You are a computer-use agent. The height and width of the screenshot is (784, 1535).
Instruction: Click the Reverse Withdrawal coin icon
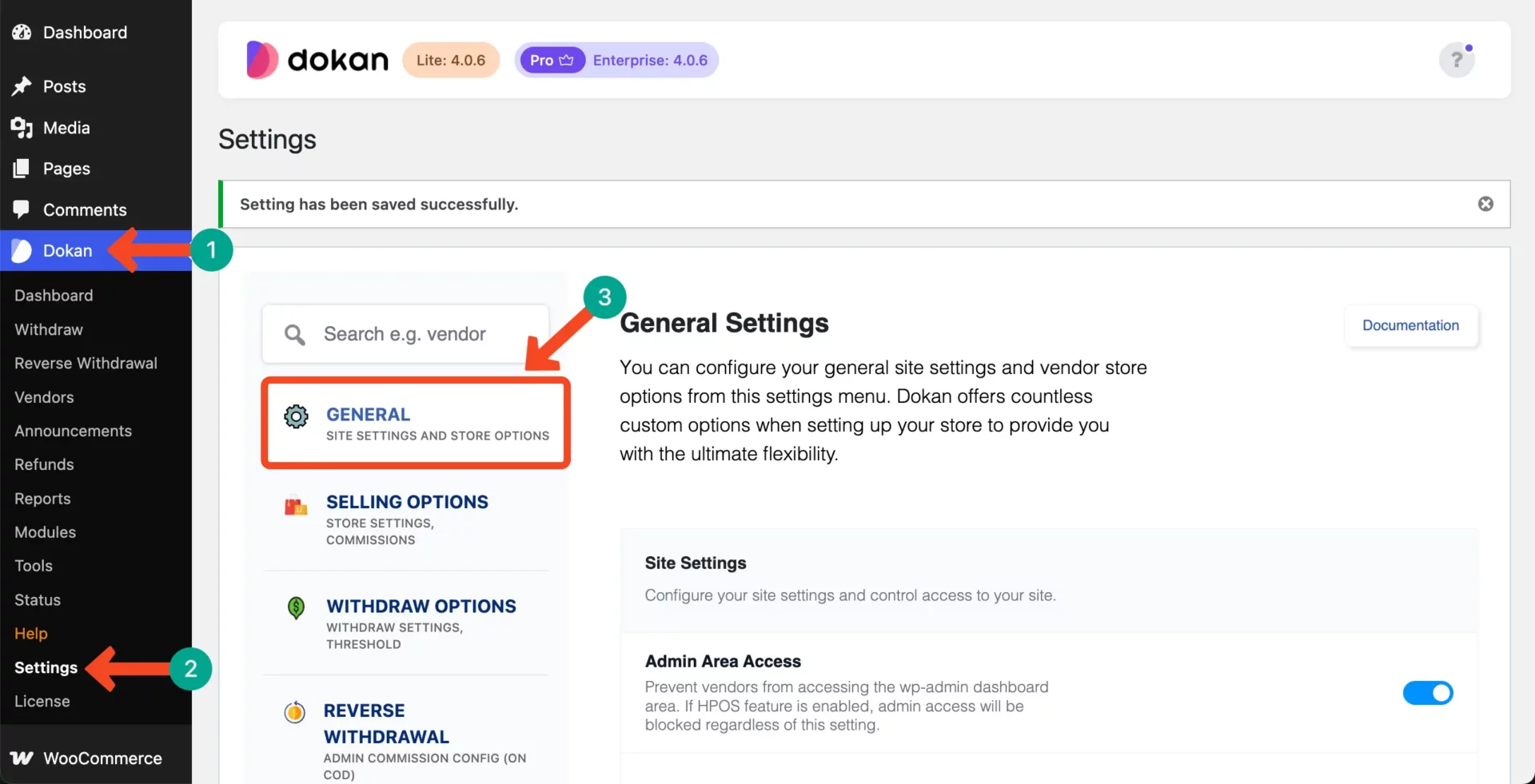point(295,711)
